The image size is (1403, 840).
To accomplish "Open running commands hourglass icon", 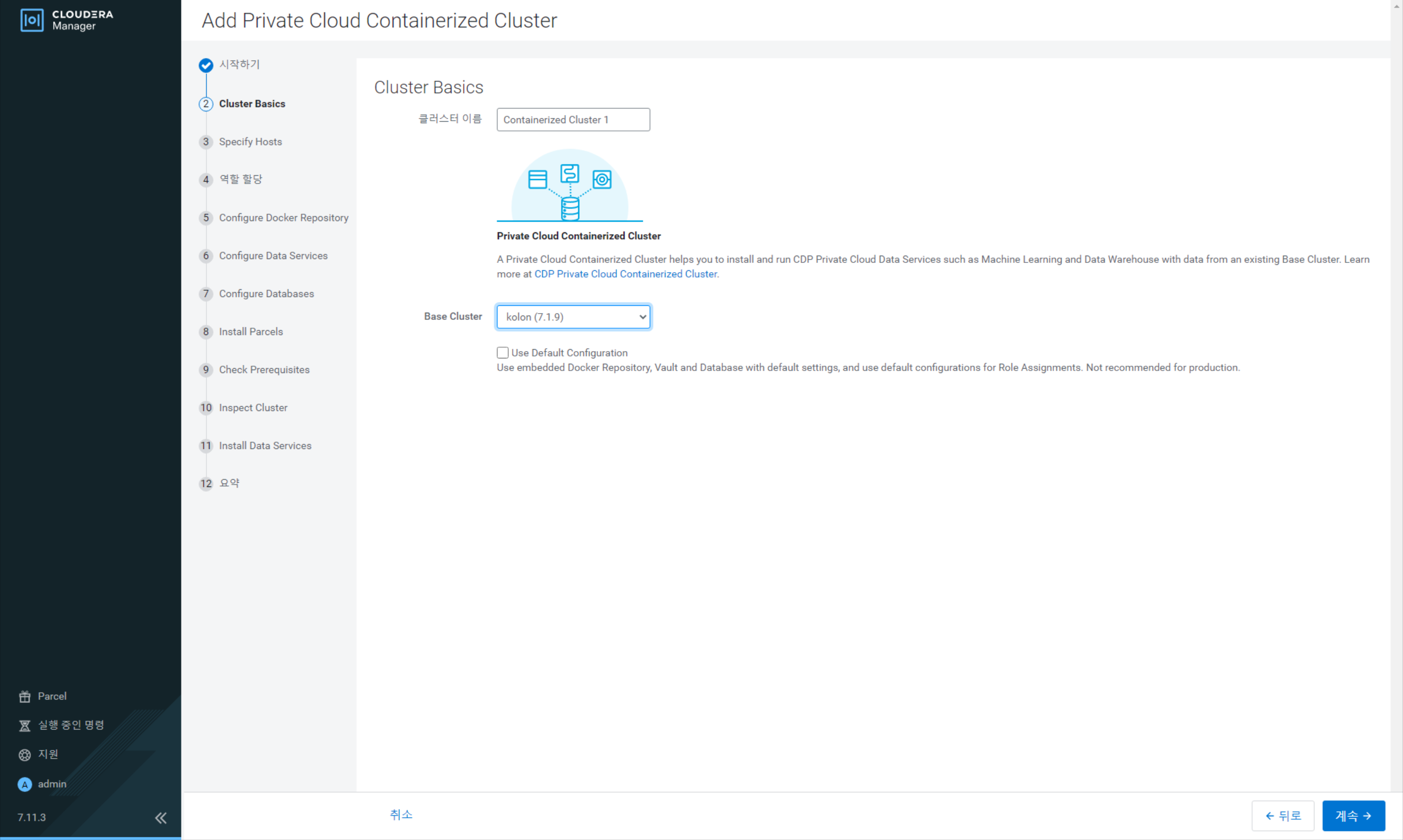I will (x=24, y=726).
